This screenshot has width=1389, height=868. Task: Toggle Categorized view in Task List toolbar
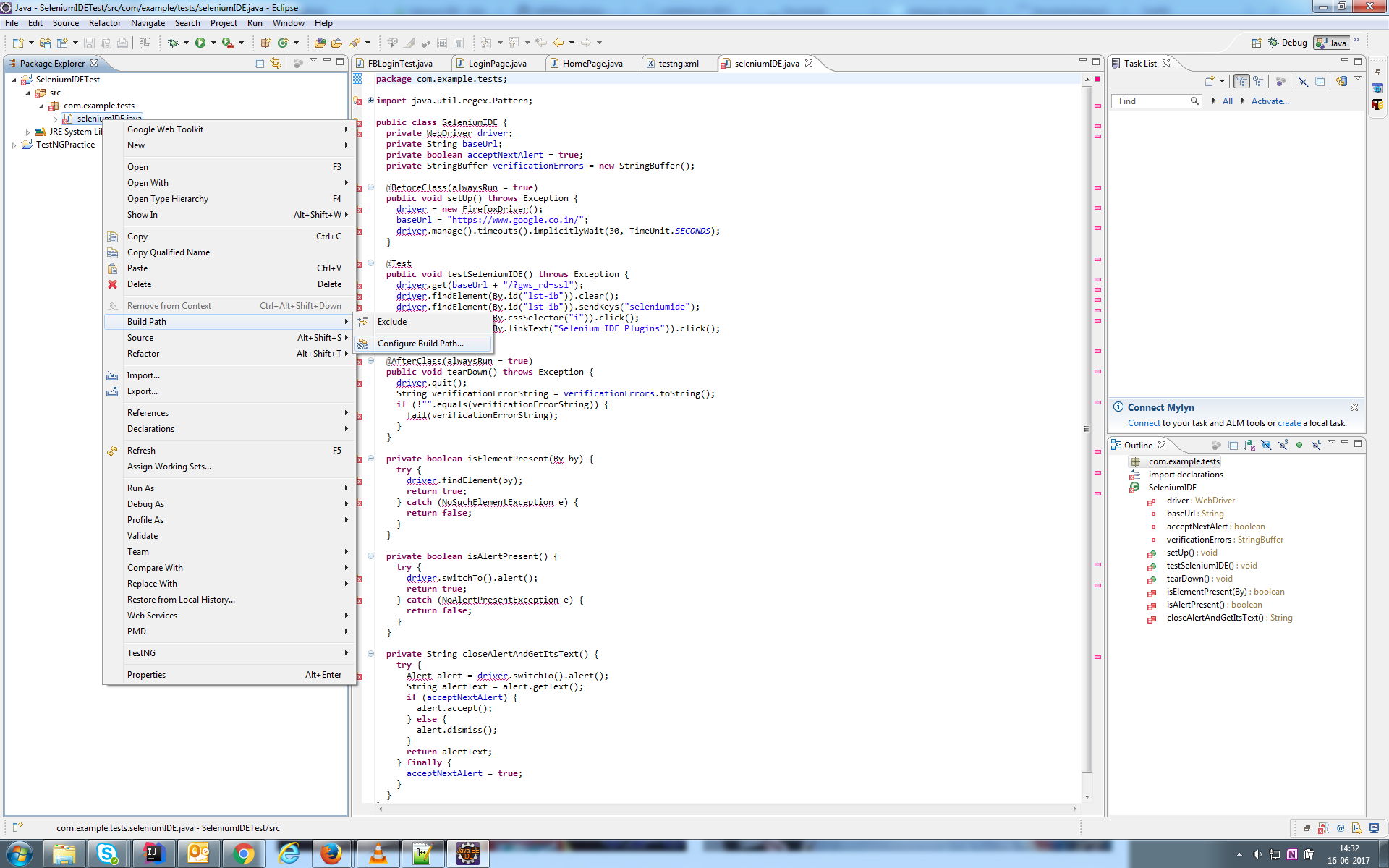(1241, 82)
